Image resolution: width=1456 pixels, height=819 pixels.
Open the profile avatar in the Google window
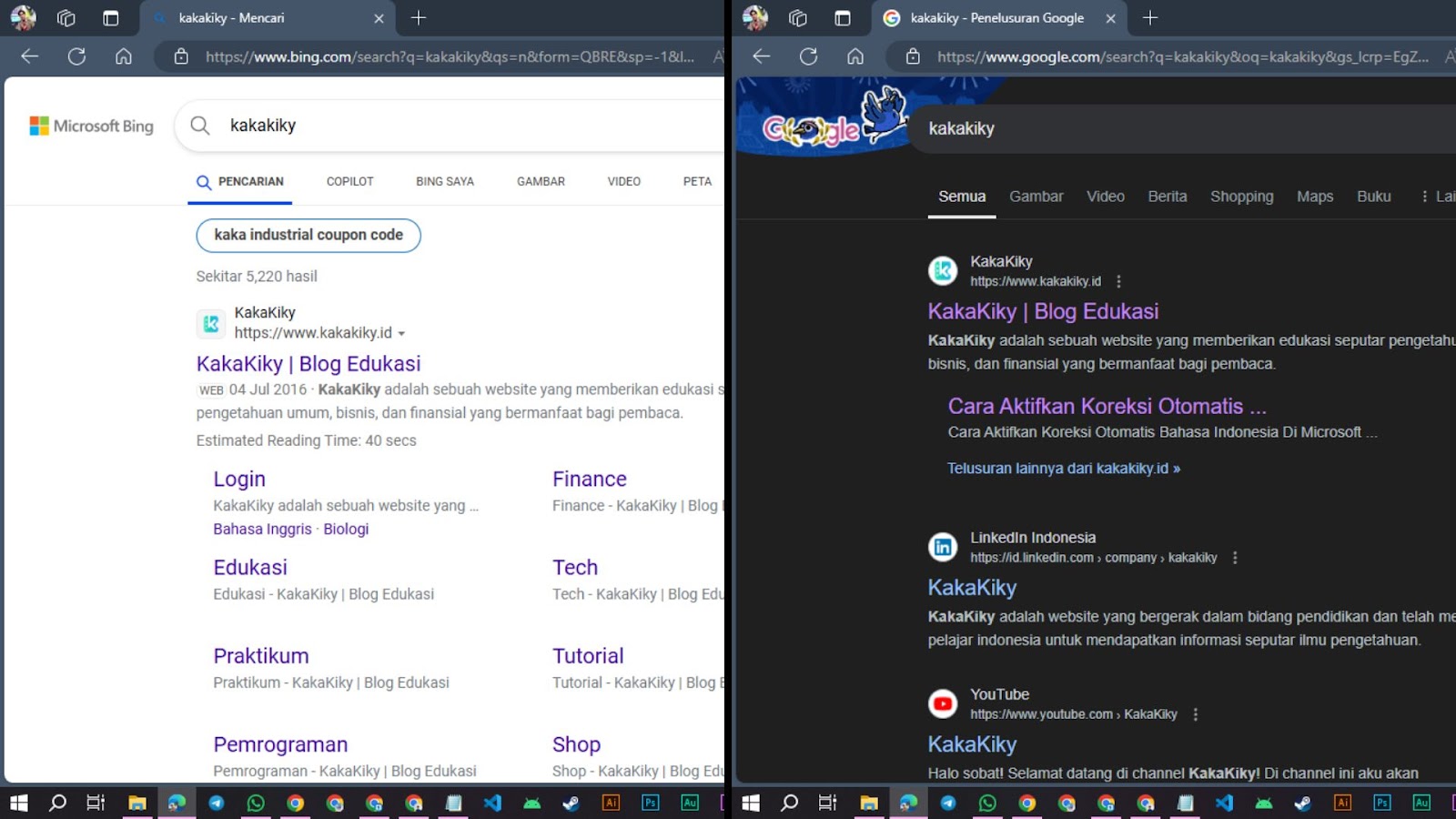(x=754, y=17)
